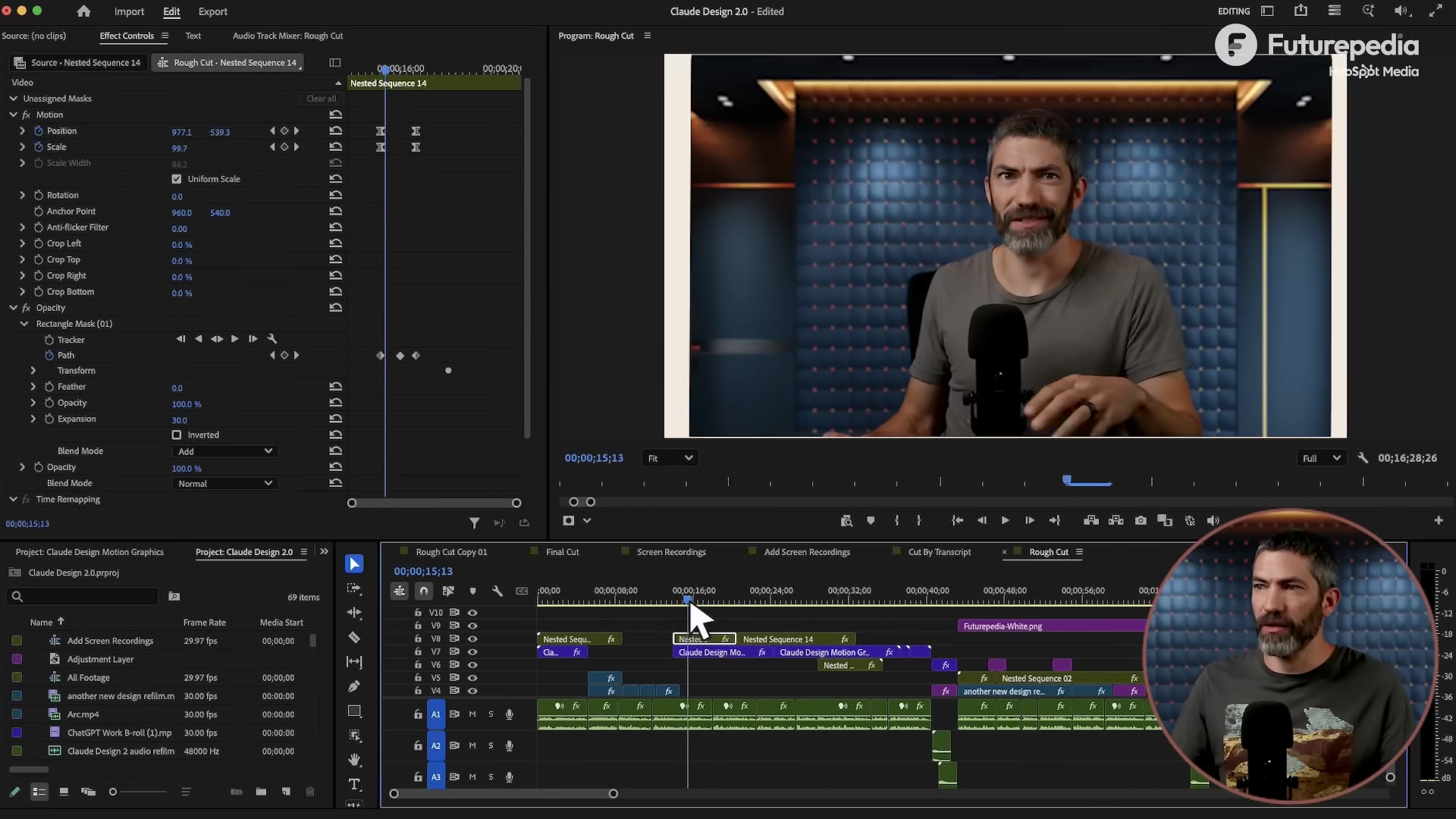Click the Home icon
The width and height of the screenshot is (1456, 819).
83,11
